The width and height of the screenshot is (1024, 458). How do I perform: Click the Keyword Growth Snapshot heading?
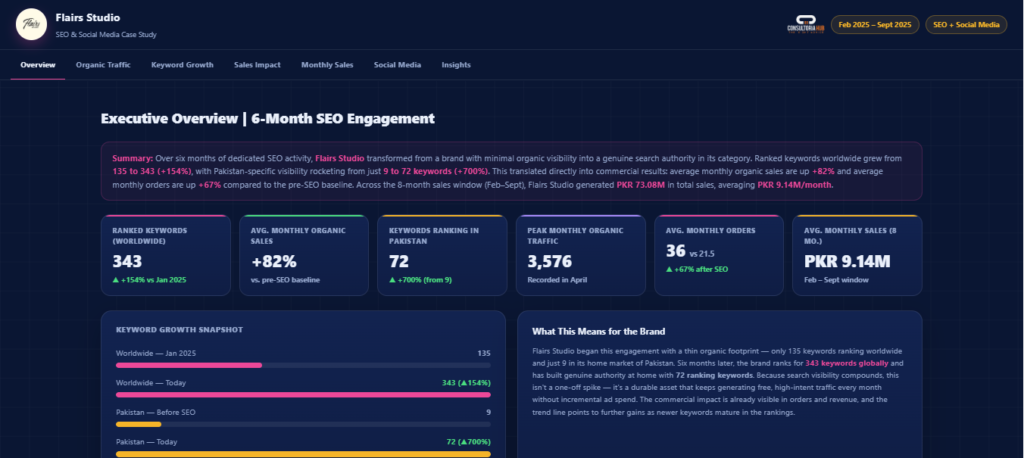coord(179,330)
